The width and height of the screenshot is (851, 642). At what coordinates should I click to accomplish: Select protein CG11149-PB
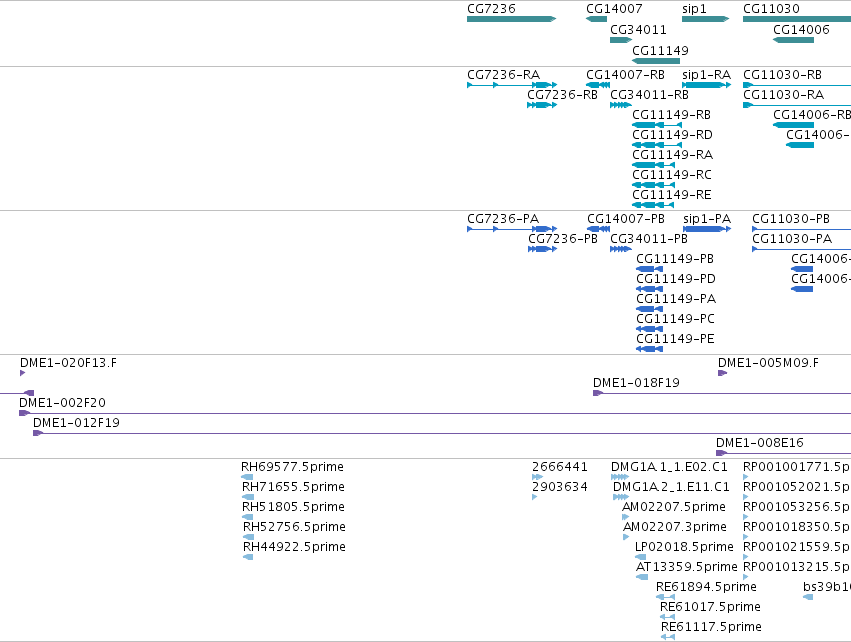tap(649, 269)
